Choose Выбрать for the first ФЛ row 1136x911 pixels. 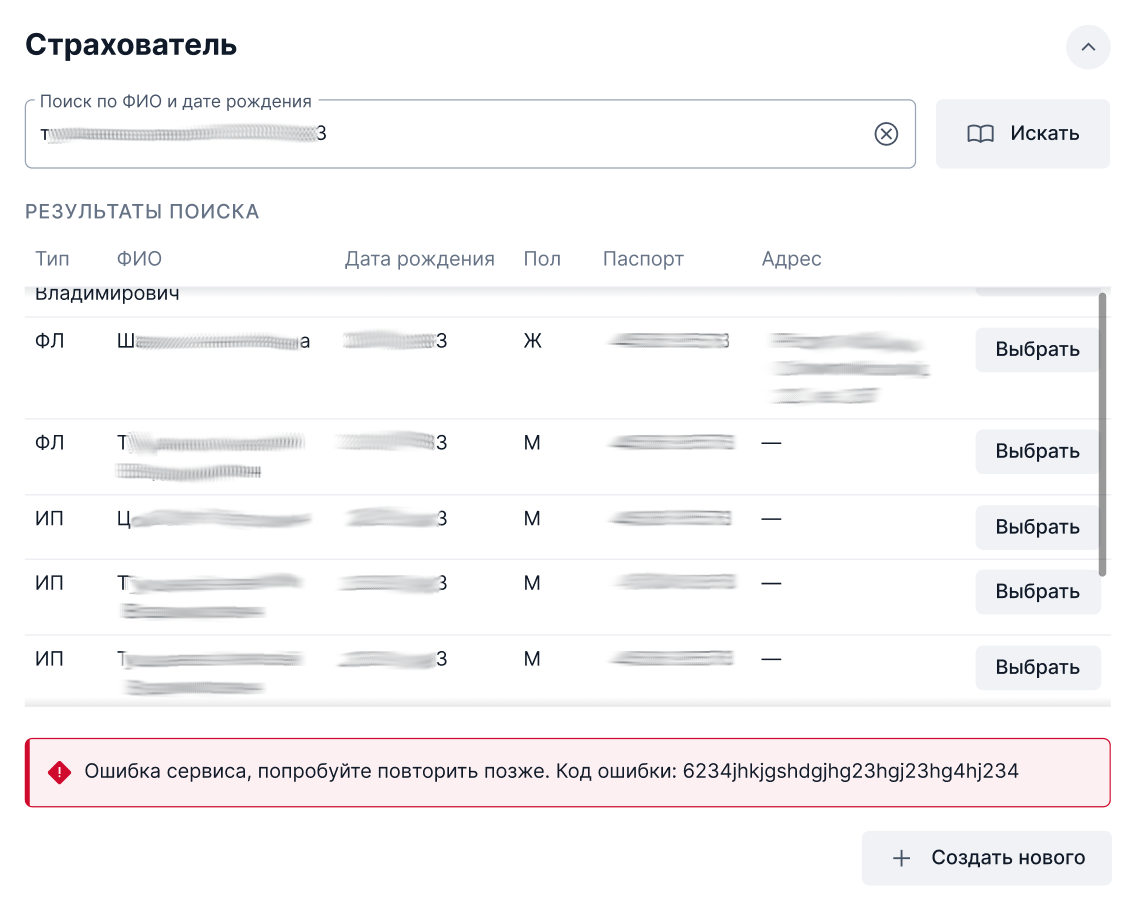pos(1037,349)
